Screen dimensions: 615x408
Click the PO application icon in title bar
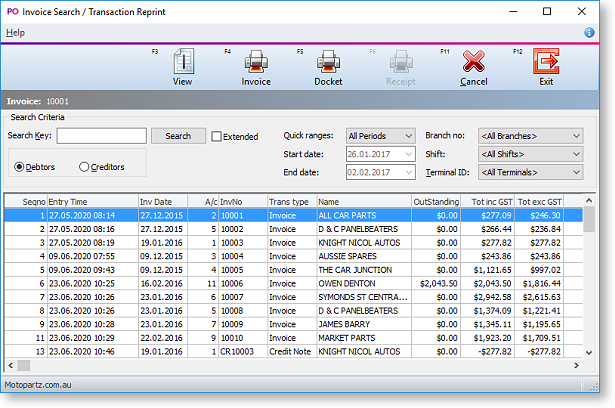[x=13, y=11]
